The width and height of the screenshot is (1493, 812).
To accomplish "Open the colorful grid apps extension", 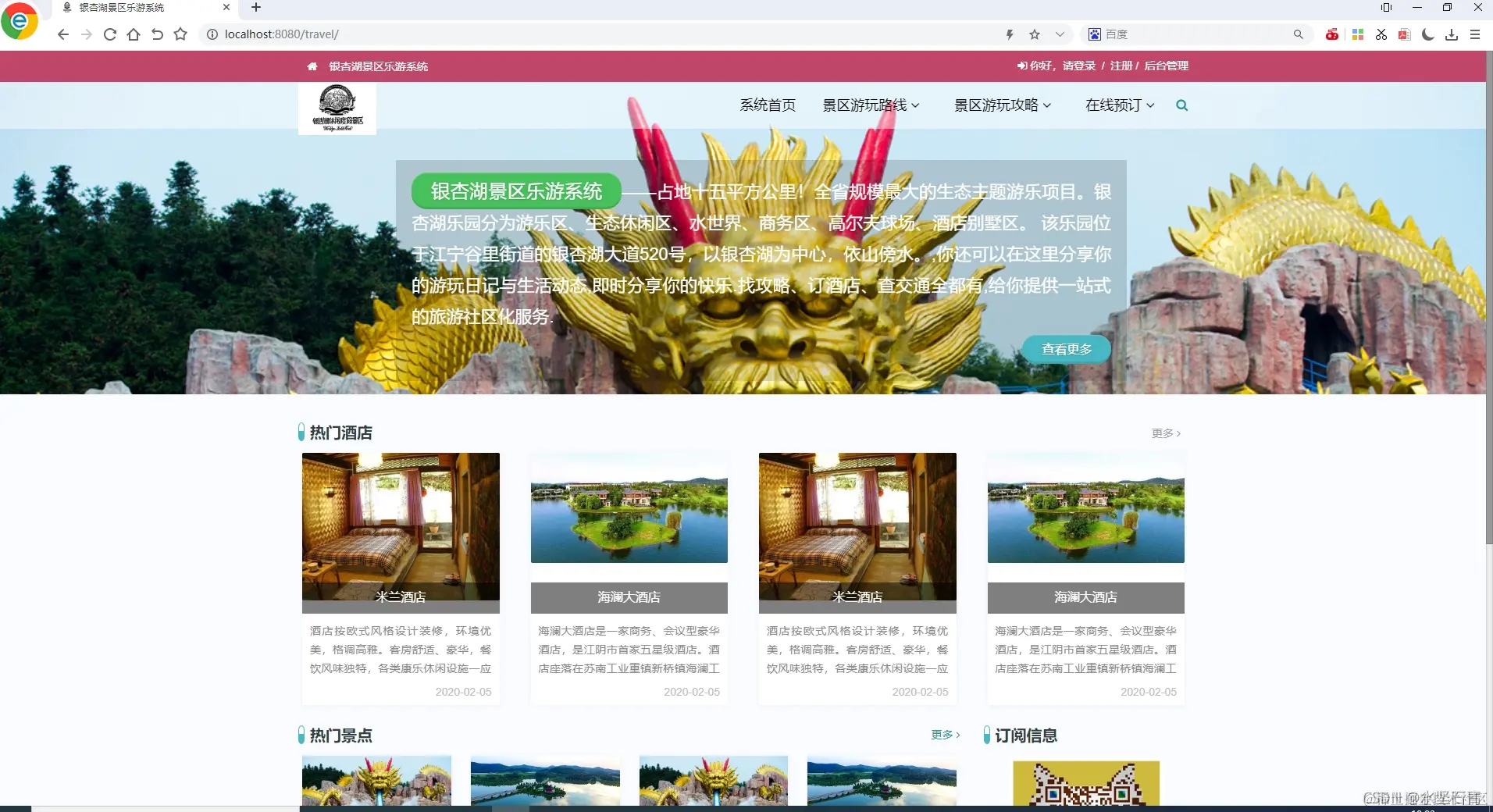I will [1358, 34].
